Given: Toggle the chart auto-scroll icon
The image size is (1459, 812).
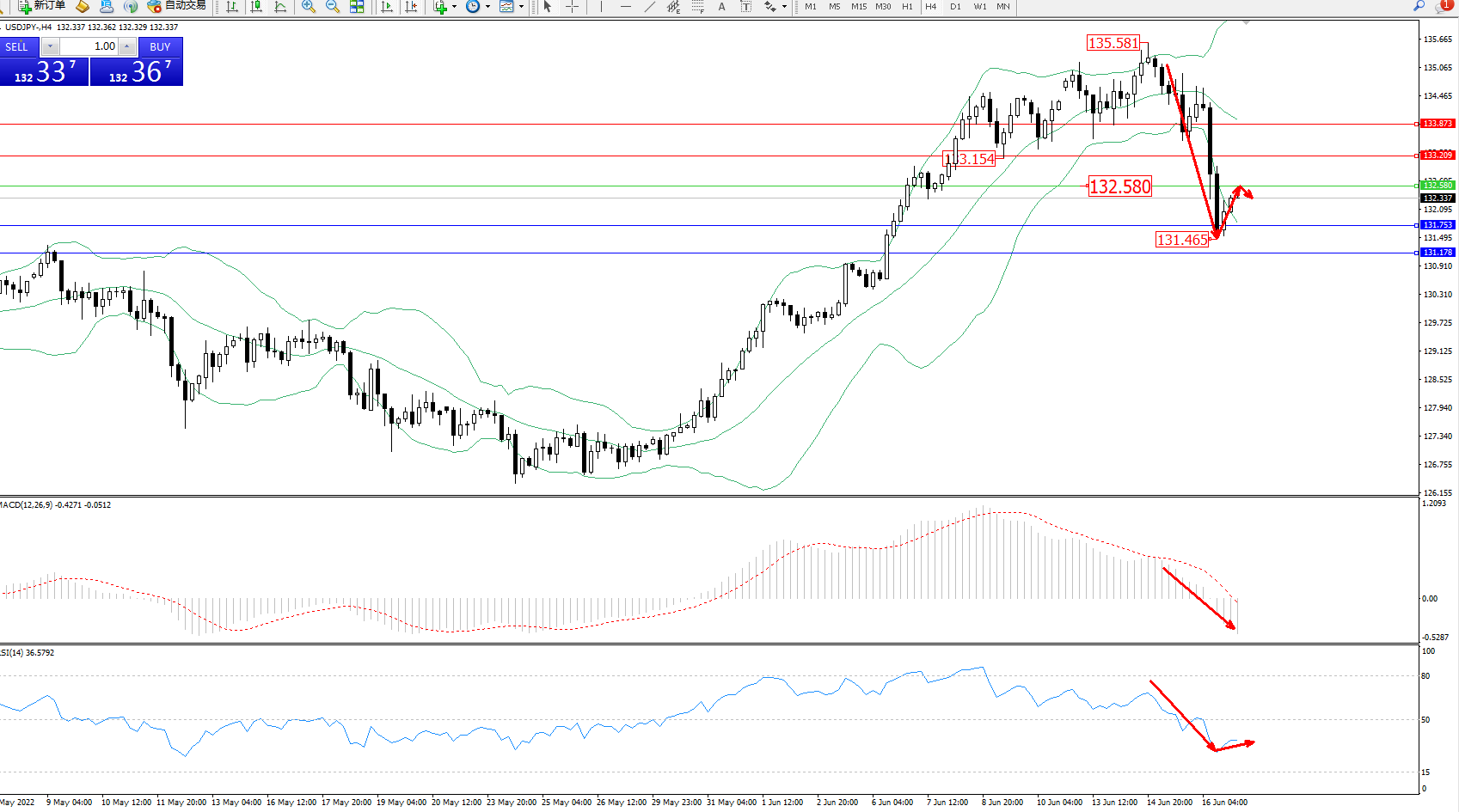Looking at the screenshot, I should [x=388, y=7].
